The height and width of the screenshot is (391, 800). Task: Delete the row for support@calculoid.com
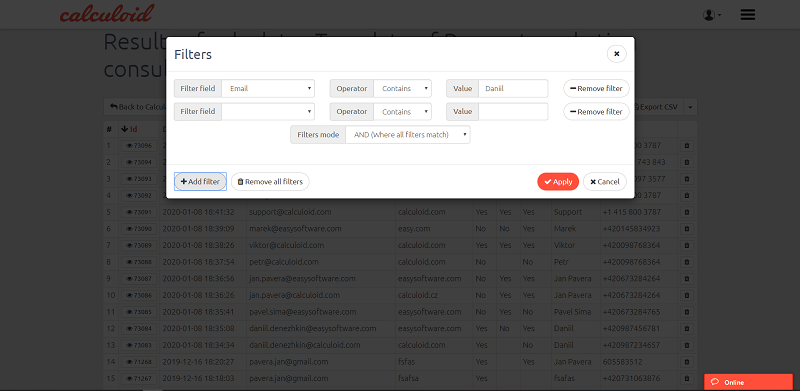pos(687,212)
